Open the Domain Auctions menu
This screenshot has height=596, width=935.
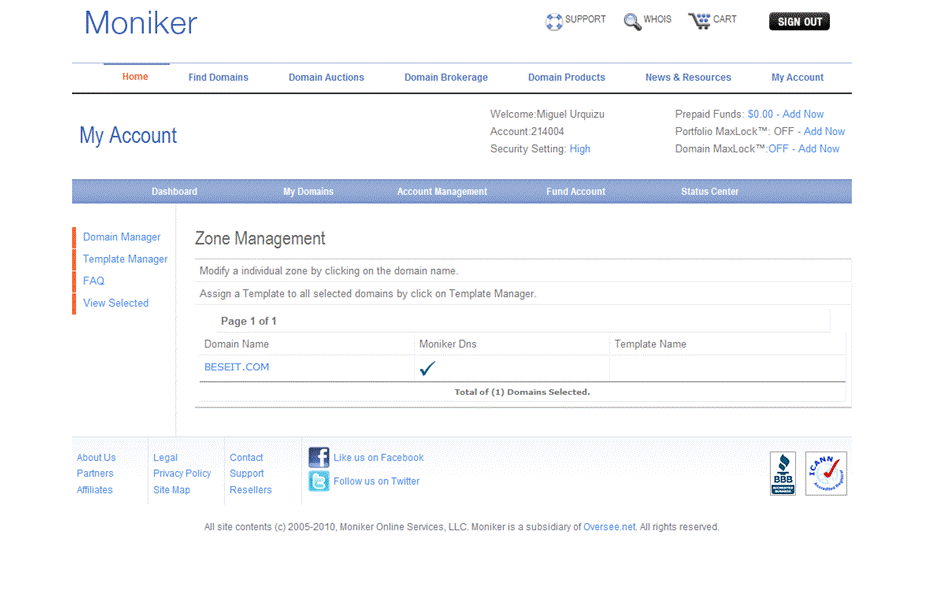(x=326, y=77)
